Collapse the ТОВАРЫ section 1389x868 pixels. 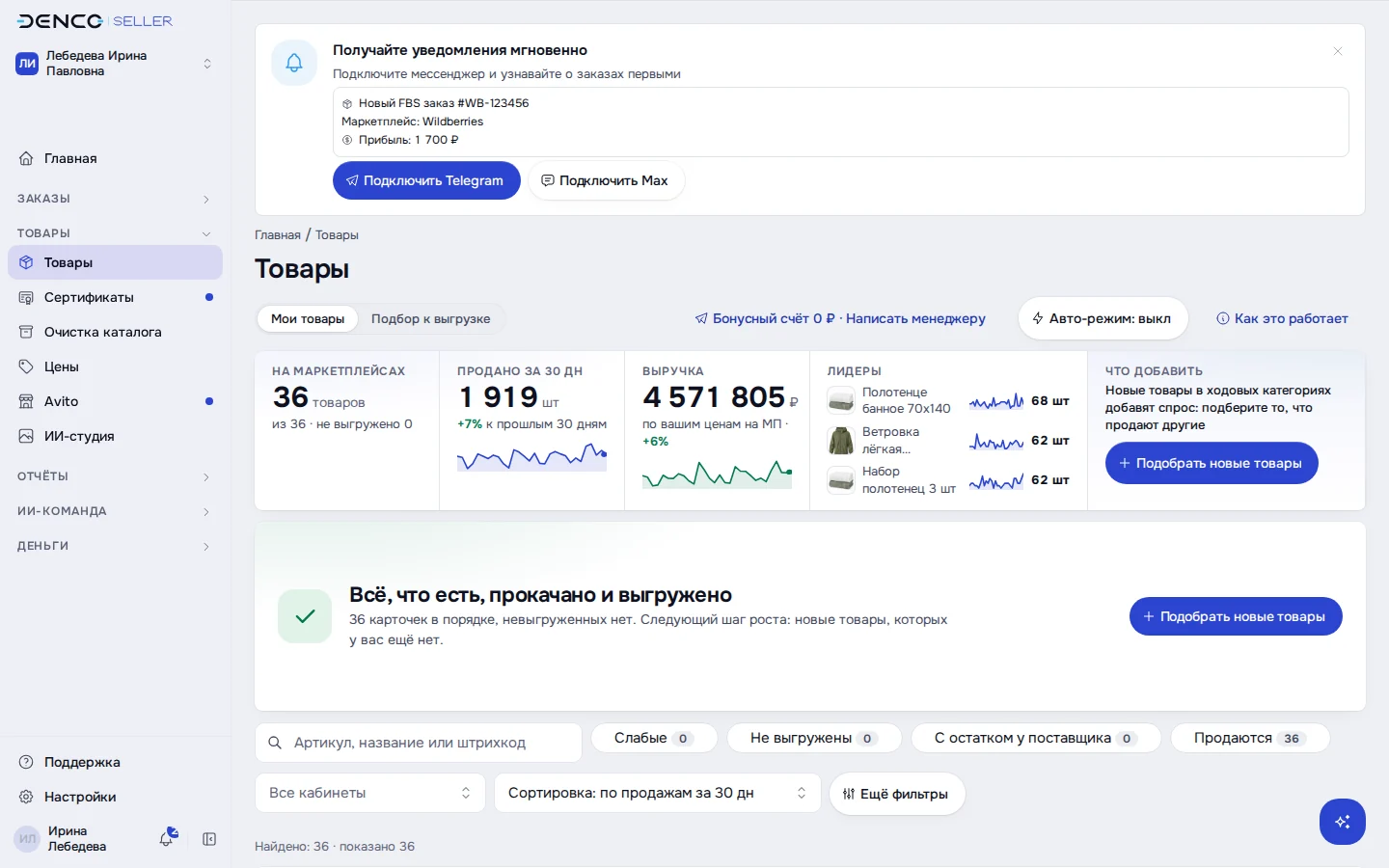point(115,233)
